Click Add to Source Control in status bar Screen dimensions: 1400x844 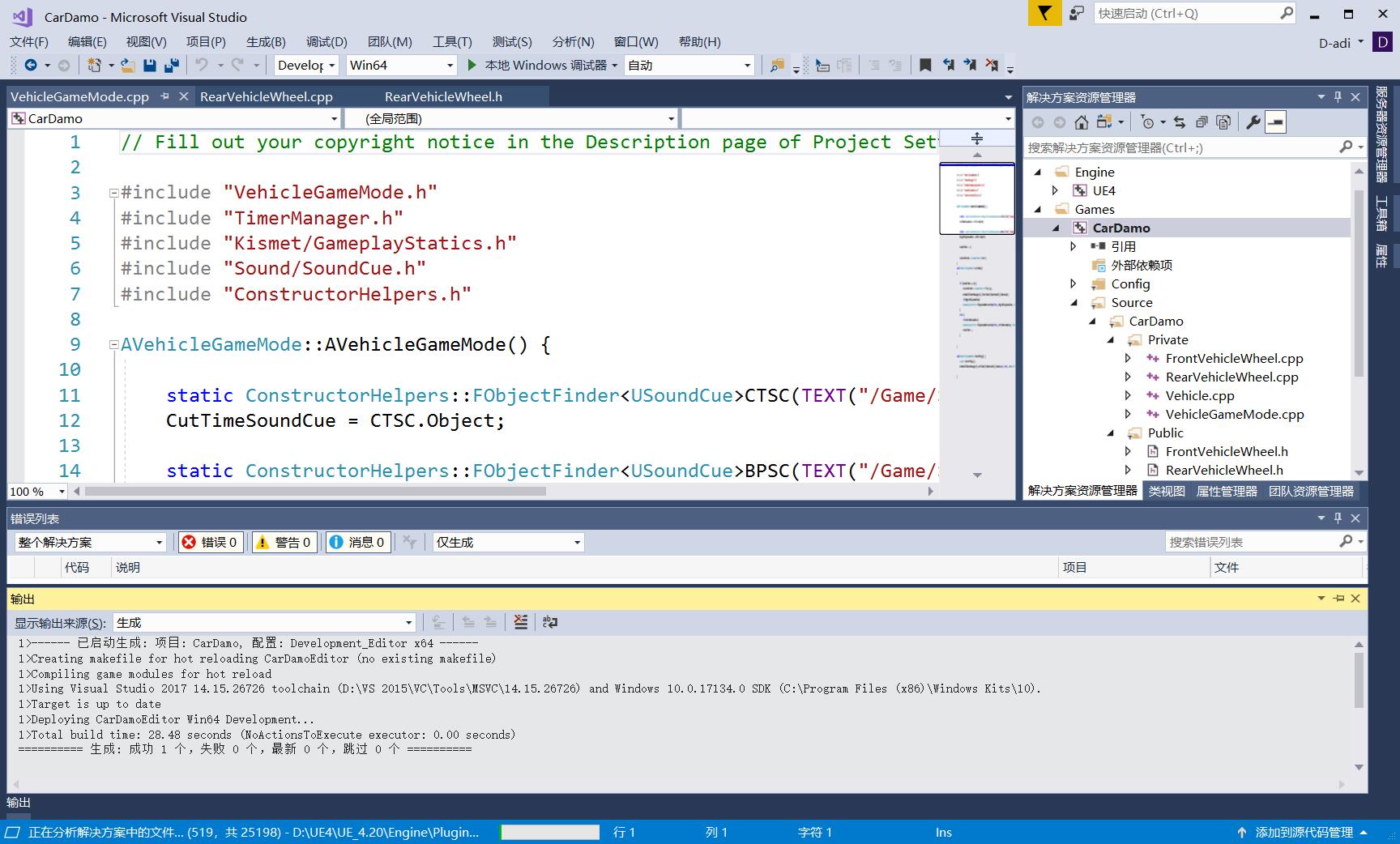point(1304,832)
